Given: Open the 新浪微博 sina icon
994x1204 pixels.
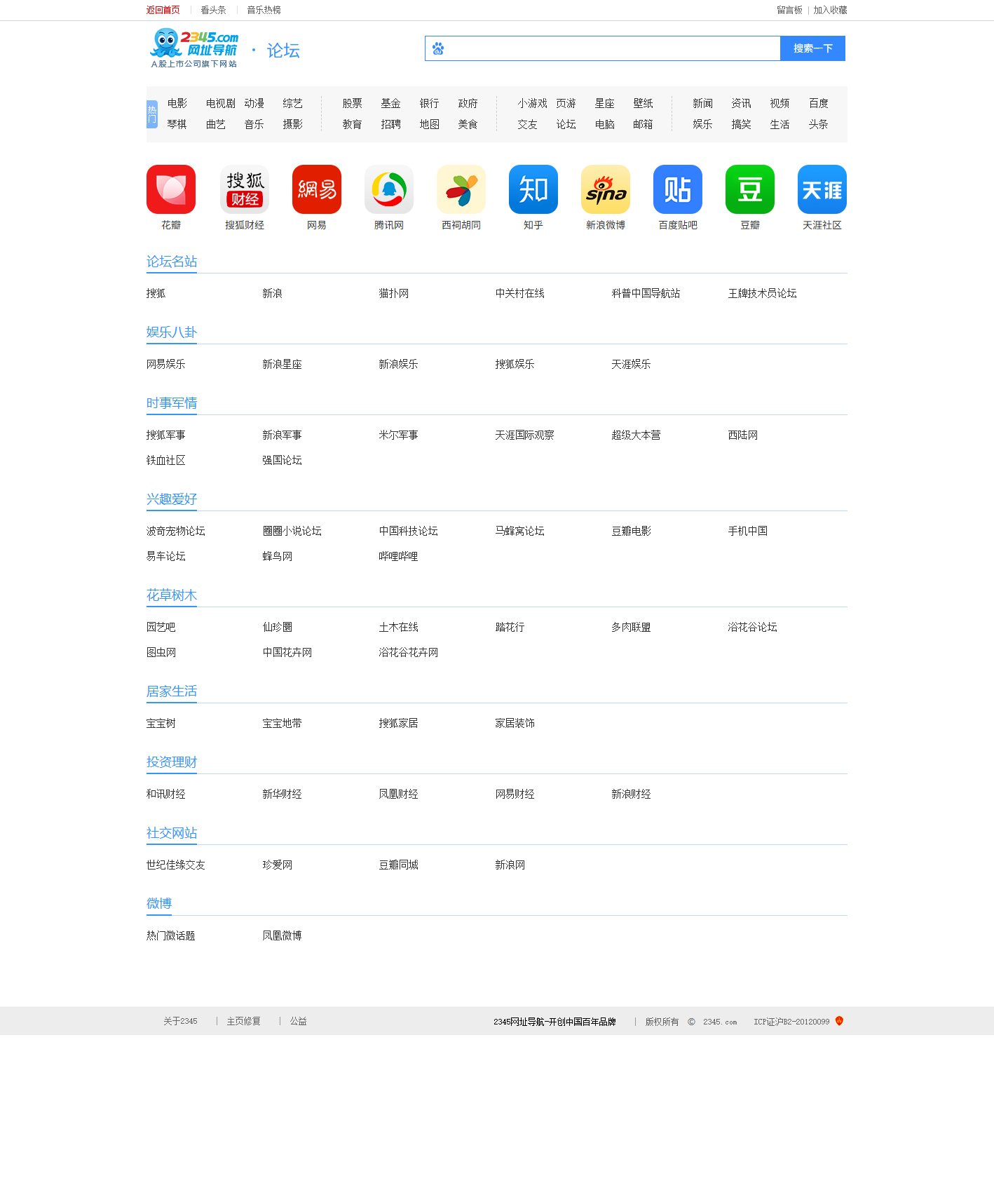Looking at the screenshot, I should pyautogui.click(x=606, y=189).
